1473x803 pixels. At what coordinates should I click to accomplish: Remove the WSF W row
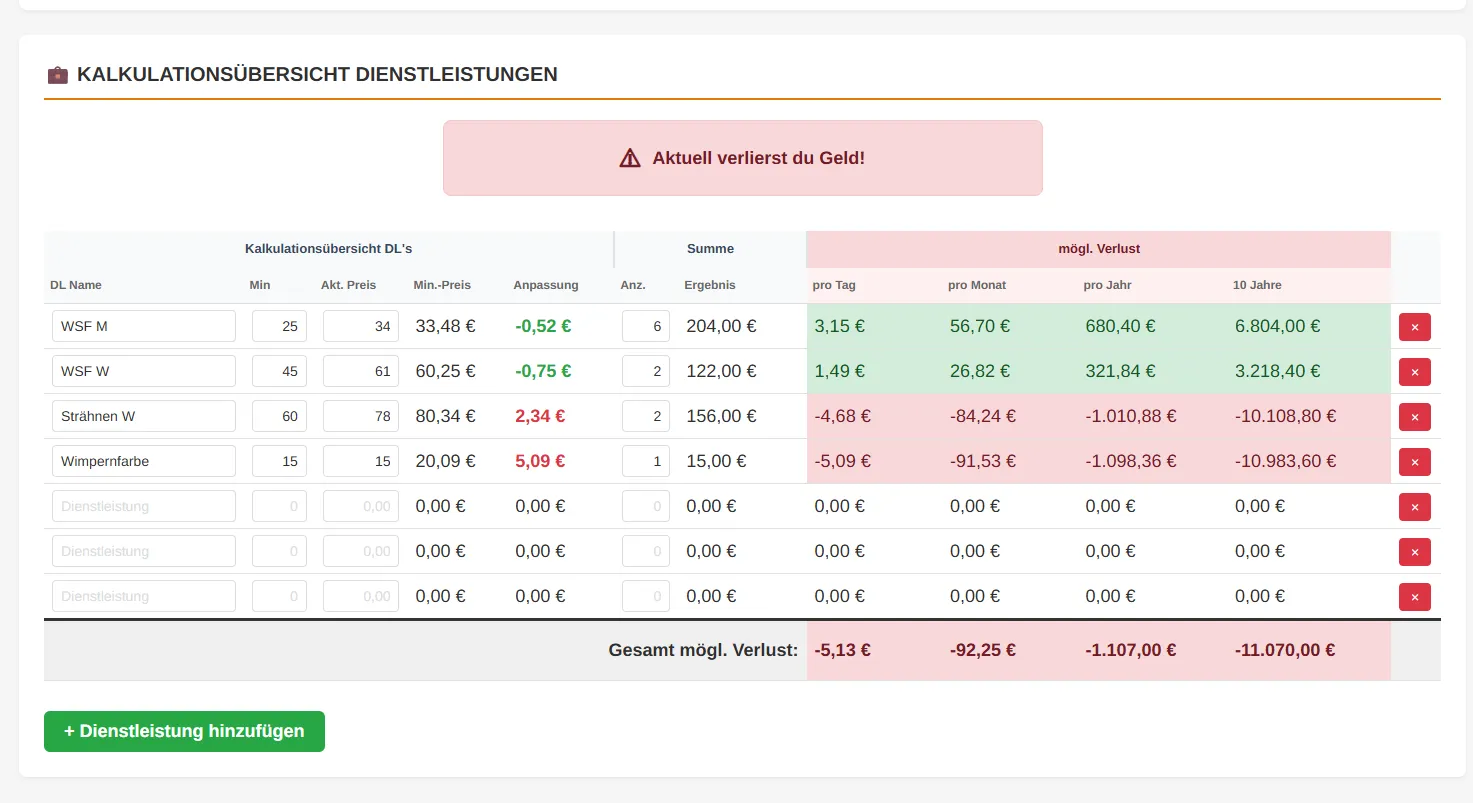coord(1414,372)
